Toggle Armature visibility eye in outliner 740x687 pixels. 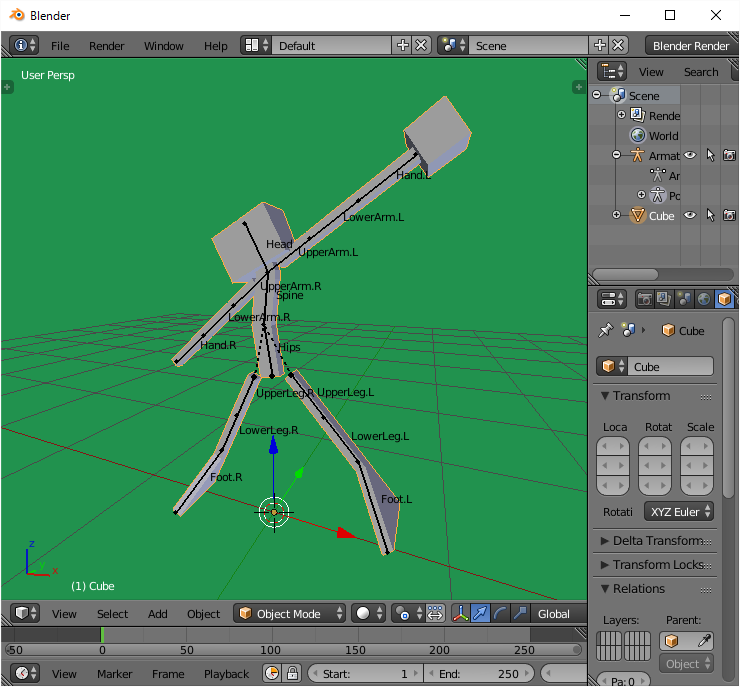pos(689,156)
